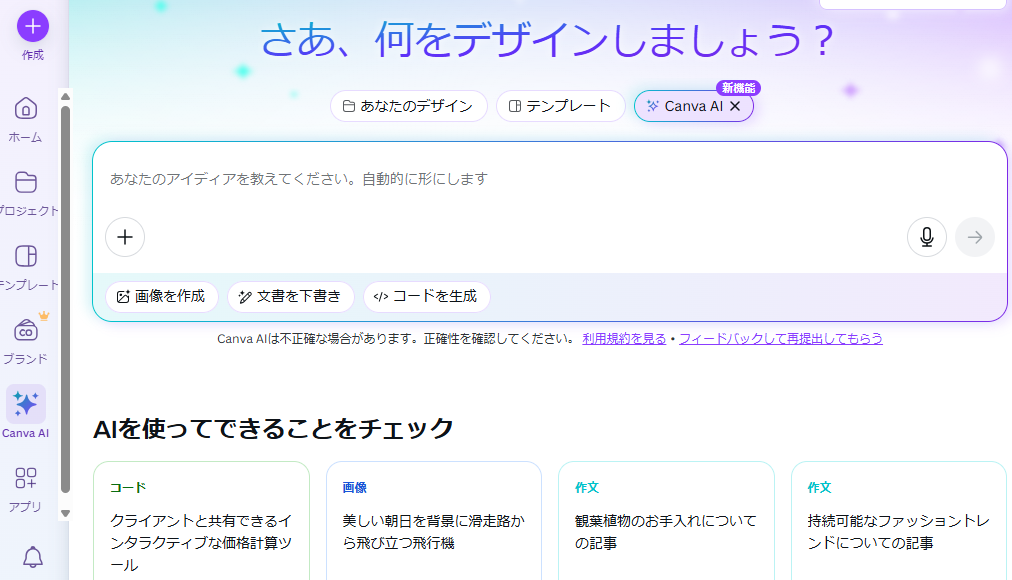Viewport: 1012px width, 580px height.
Task: Activate the microphone voice input
Action: (927, 237)
